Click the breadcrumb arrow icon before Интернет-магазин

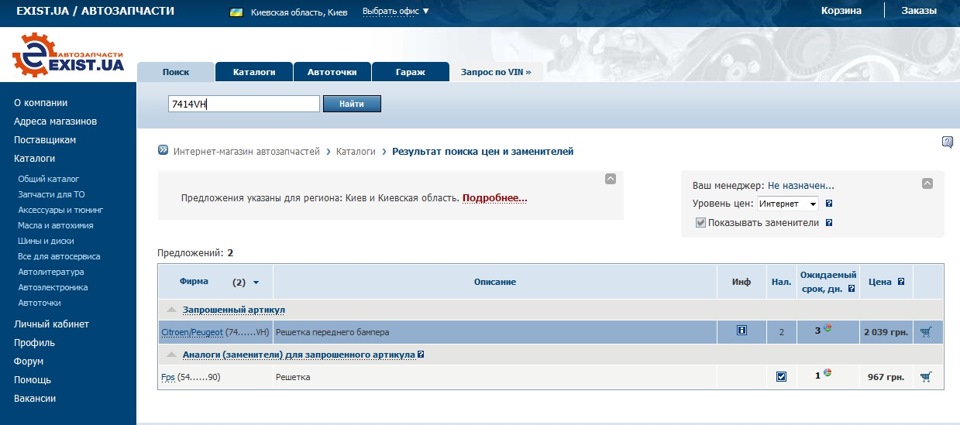pyautogui.click(x=163, y=150)
